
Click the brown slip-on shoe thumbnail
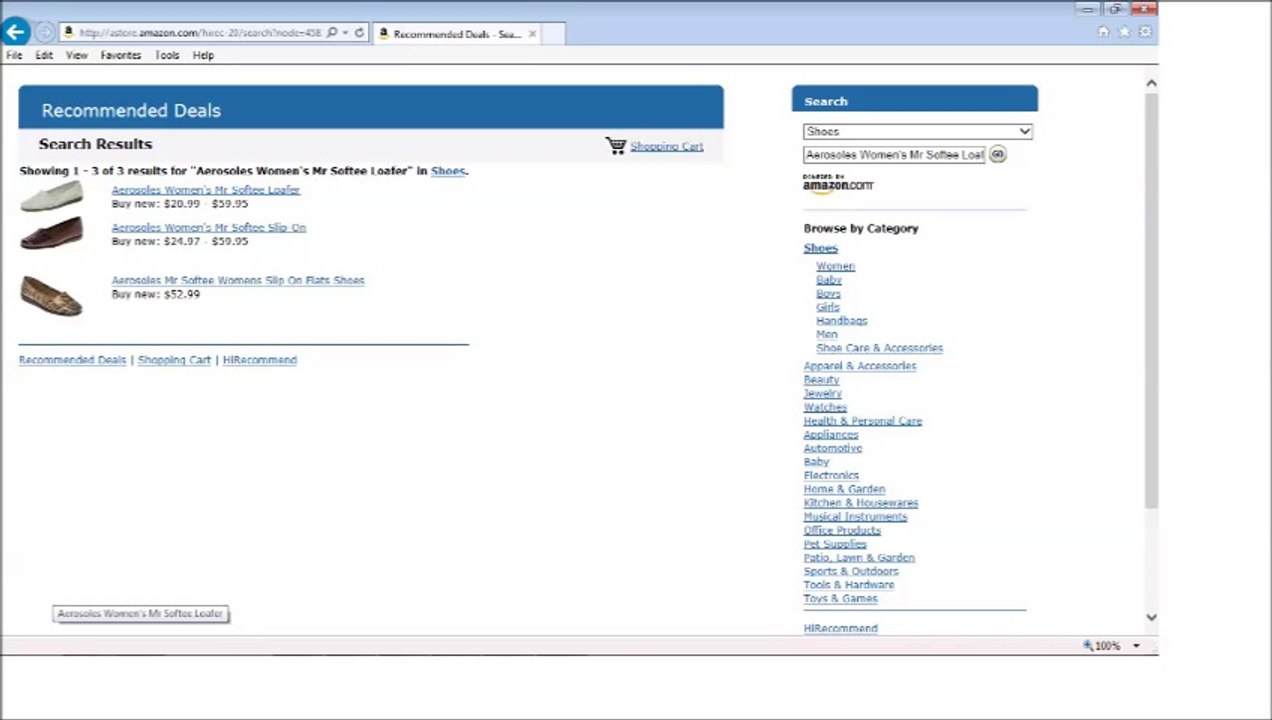tap(52, 234)
